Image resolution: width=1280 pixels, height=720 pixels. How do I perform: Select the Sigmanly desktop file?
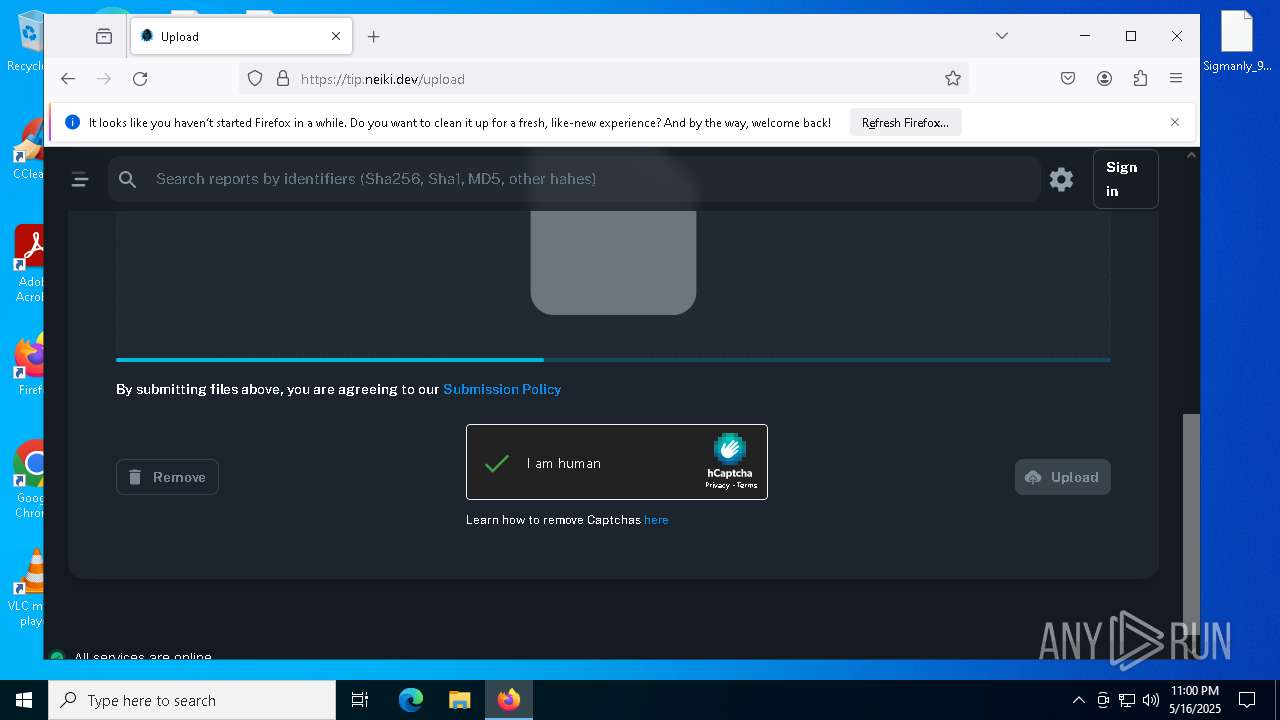tap(1237, 42)
